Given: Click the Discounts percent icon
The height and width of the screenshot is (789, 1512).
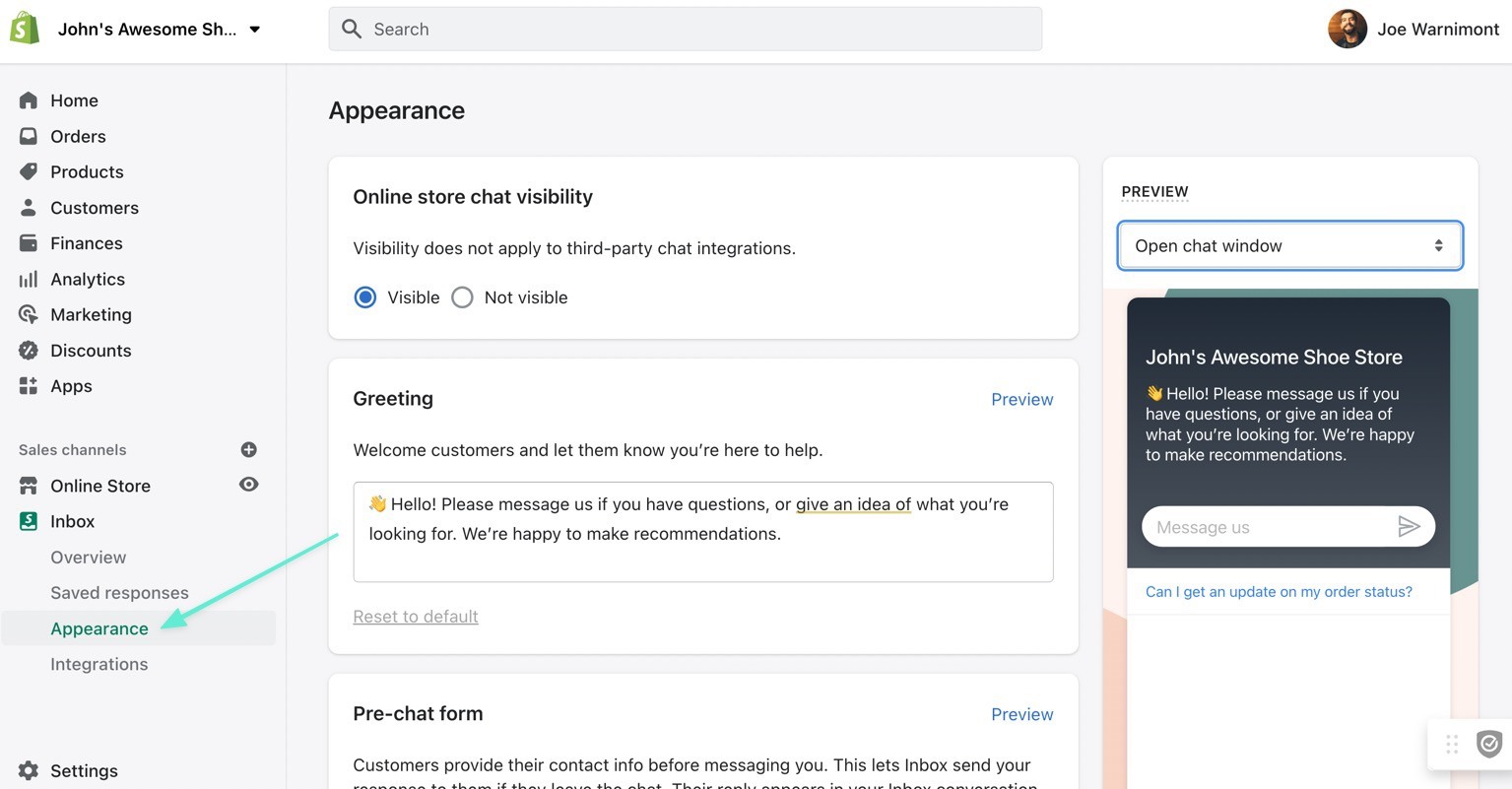Looking at the screenshot, I should pyautogui.click(x=29, y=351).
